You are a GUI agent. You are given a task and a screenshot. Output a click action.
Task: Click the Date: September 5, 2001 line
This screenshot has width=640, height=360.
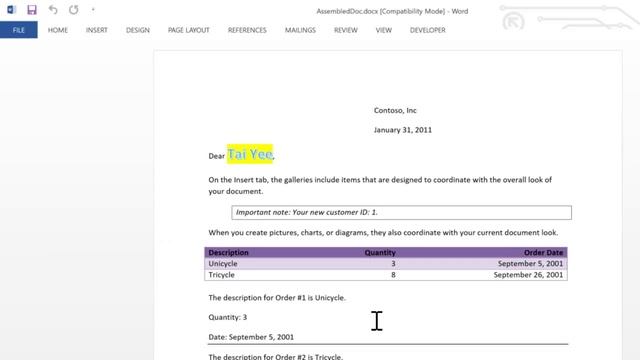click(x=251, y=337)
